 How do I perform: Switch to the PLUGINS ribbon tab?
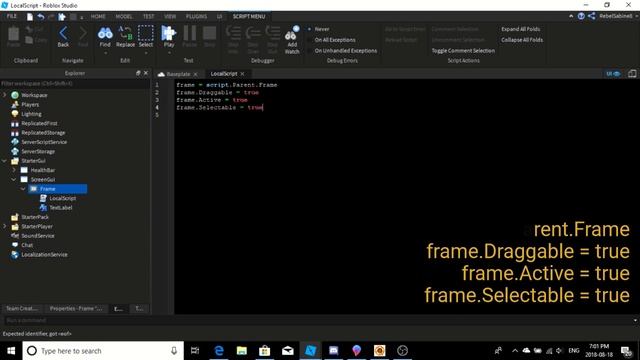click(x=196, y=17)
